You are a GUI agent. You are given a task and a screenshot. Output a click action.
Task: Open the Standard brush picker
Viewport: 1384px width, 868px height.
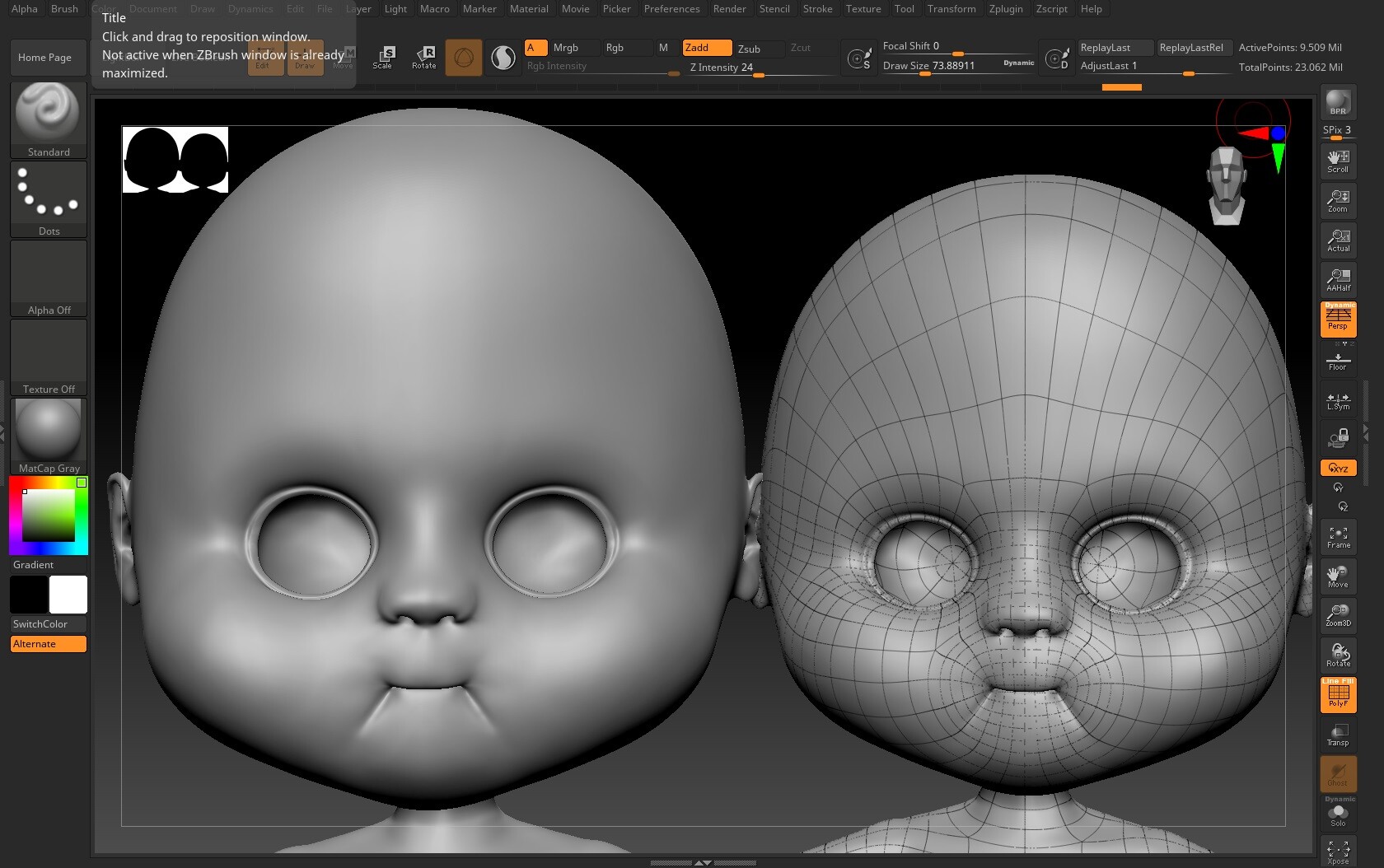[x=49, y=119]
